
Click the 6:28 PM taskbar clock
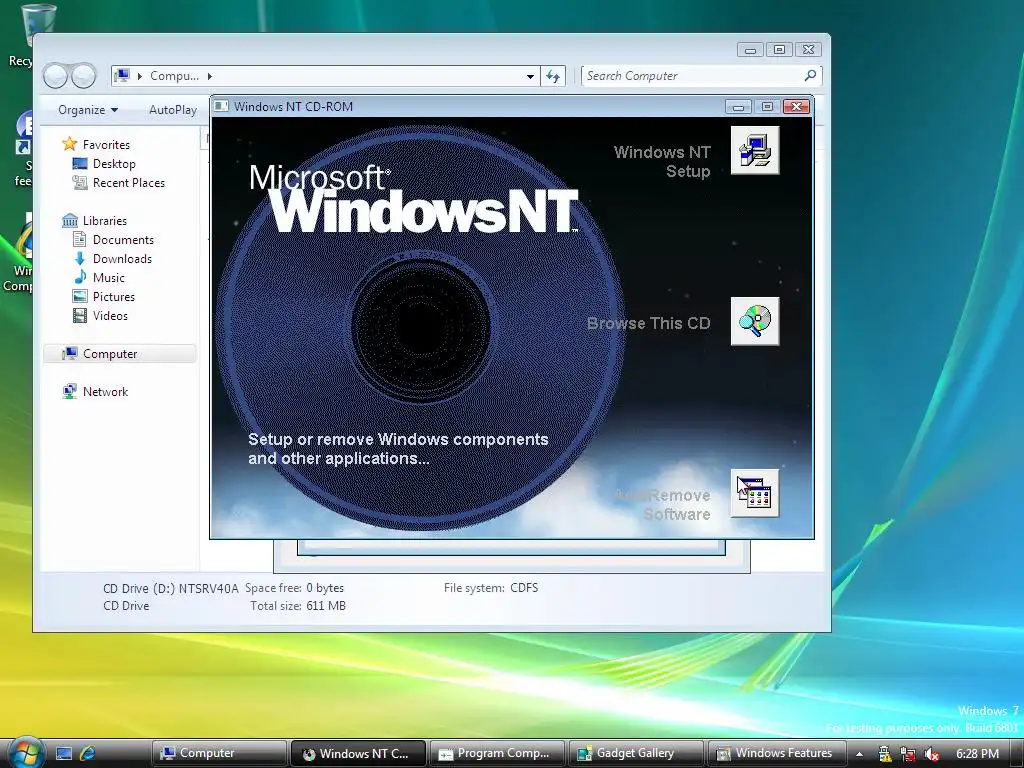[978, 754]
